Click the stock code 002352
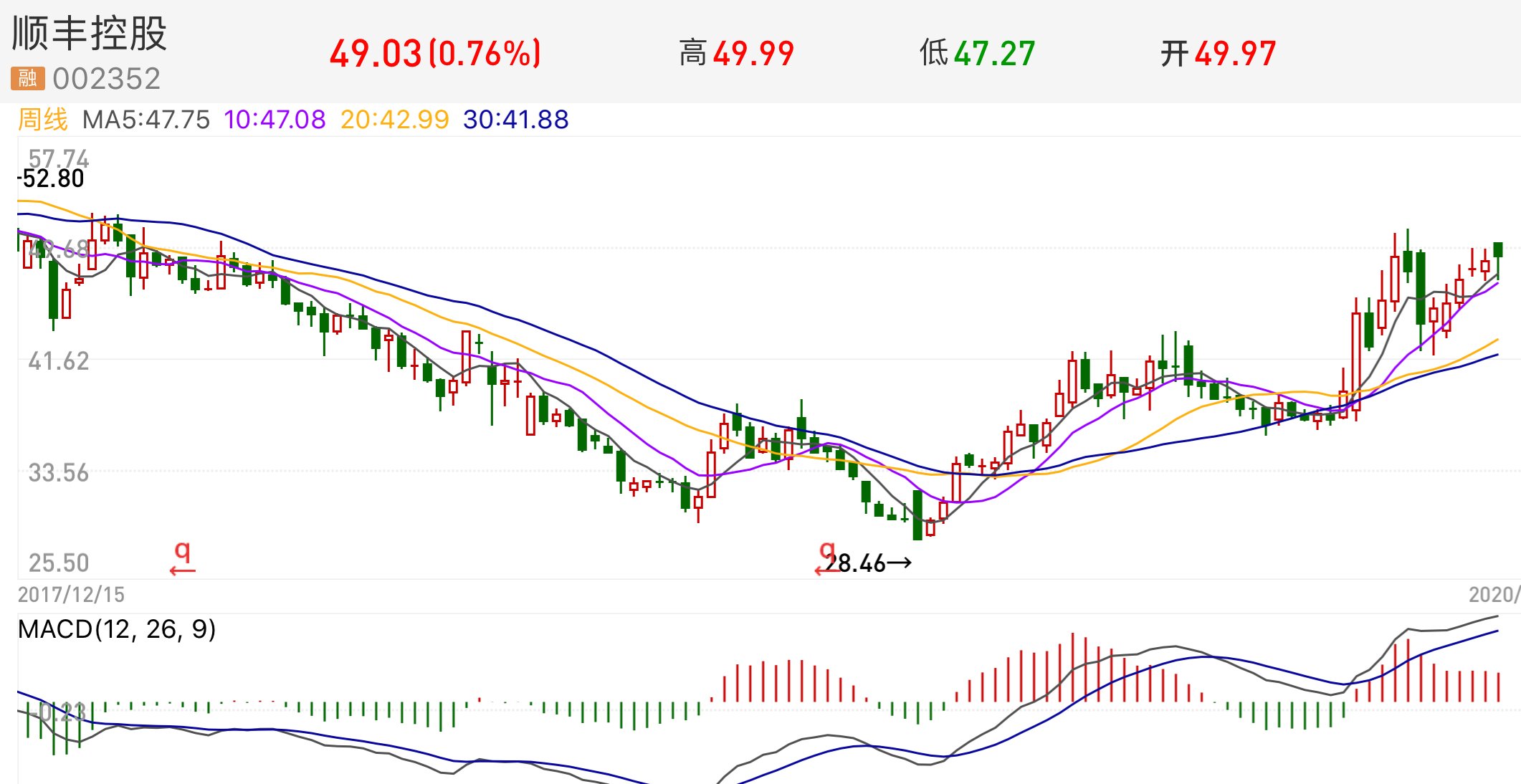 click(x=107, y=79)
